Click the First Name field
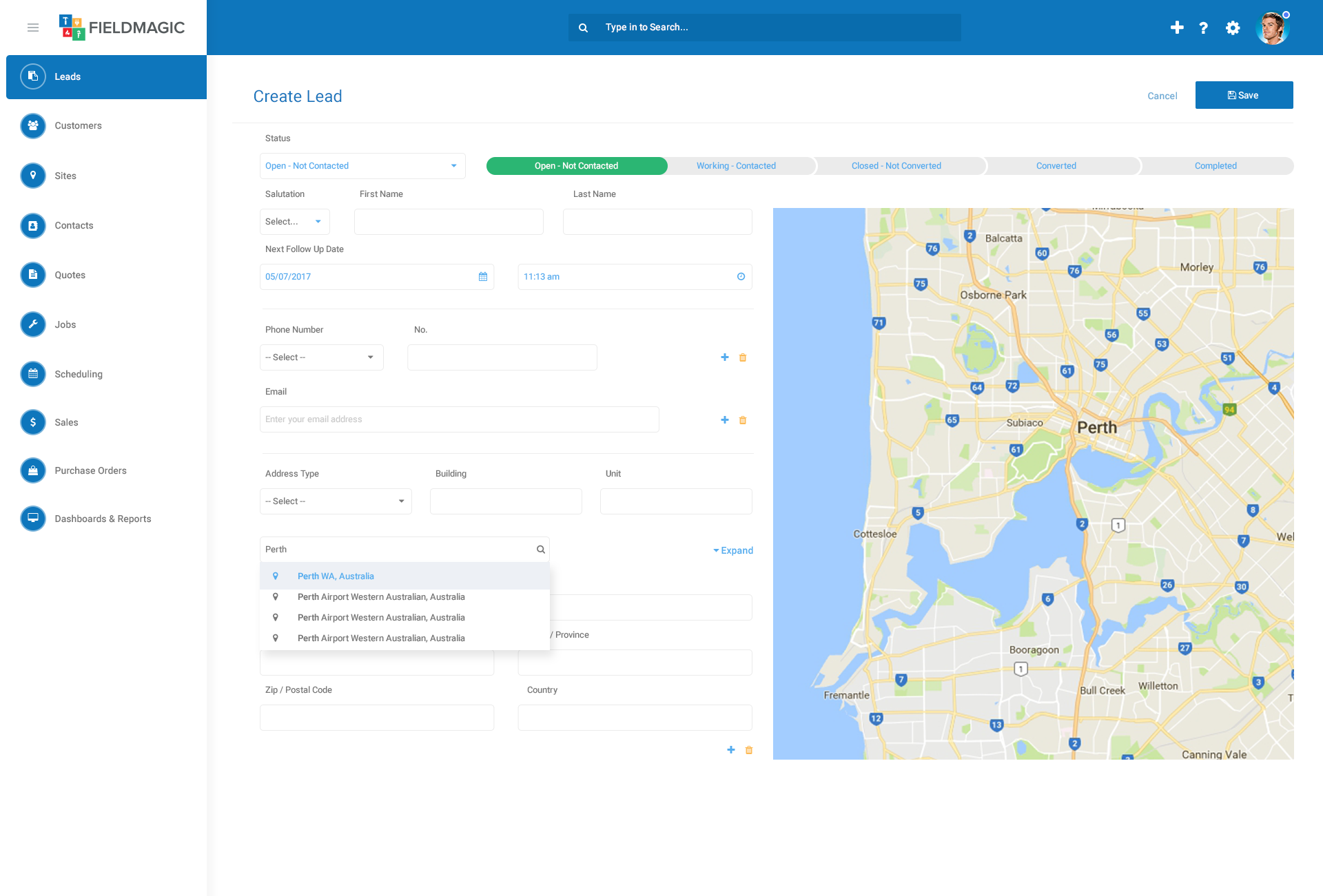 coord(449,222)
